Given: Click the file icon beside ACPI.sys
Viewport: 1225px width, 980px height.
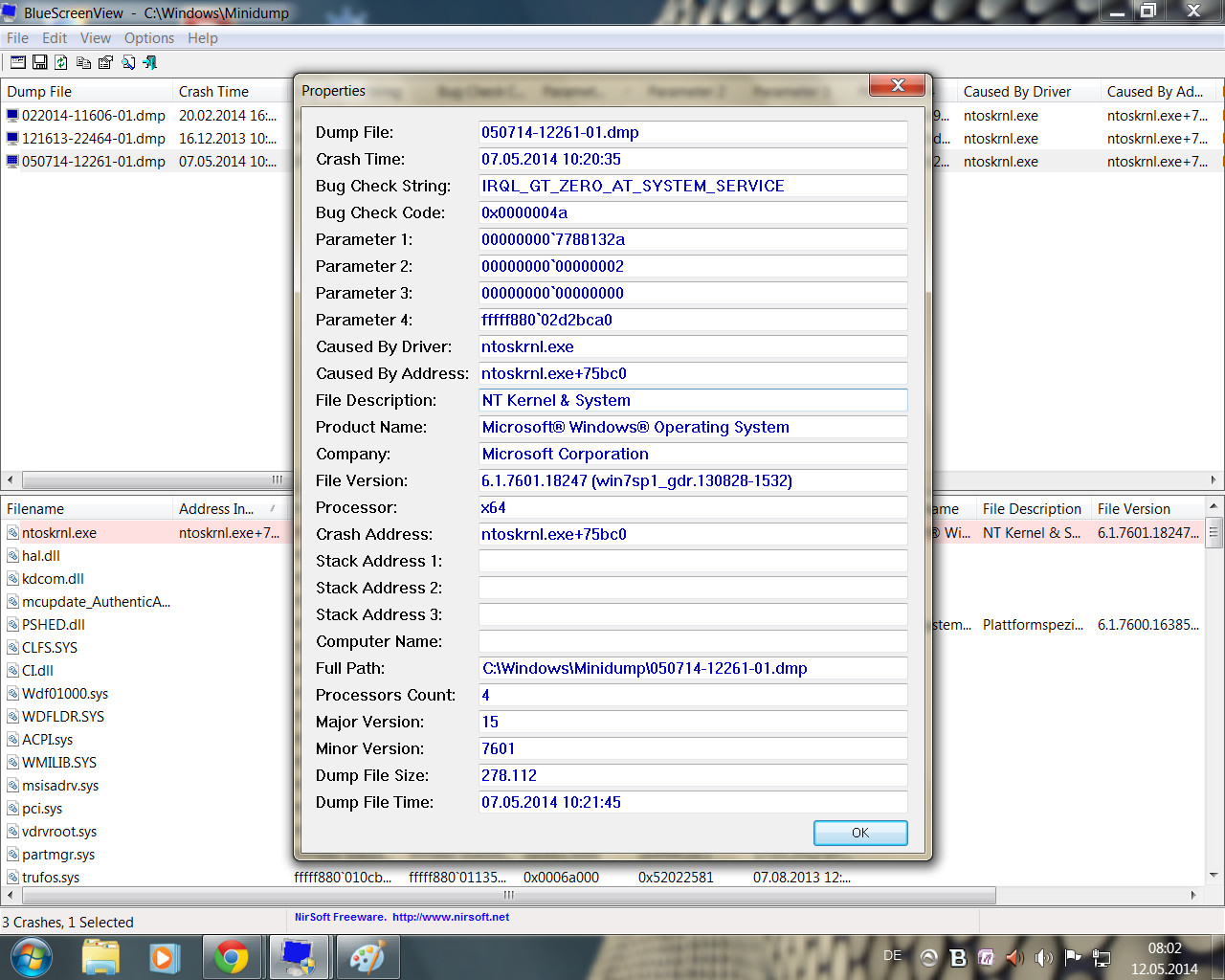Looking at the screenshot, I should [x=13, y=740].
